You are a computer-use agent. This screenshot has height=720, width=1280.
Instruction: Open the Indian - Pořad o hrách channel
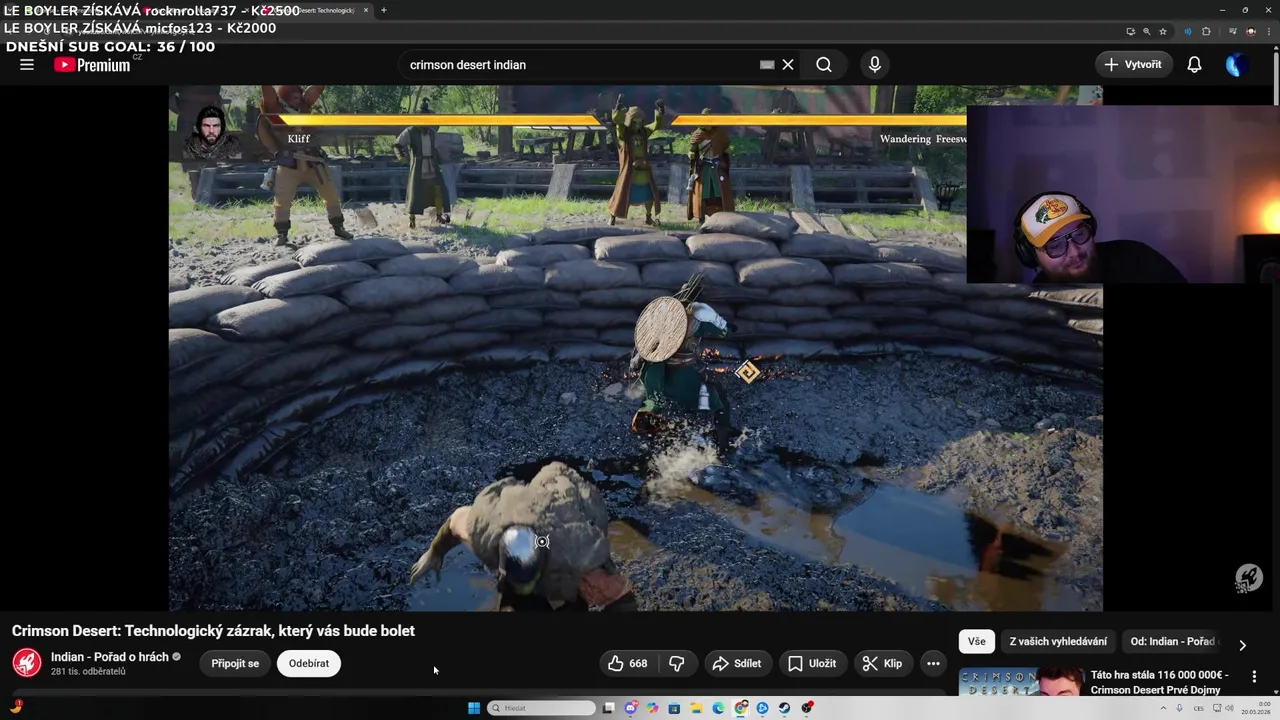110,657
